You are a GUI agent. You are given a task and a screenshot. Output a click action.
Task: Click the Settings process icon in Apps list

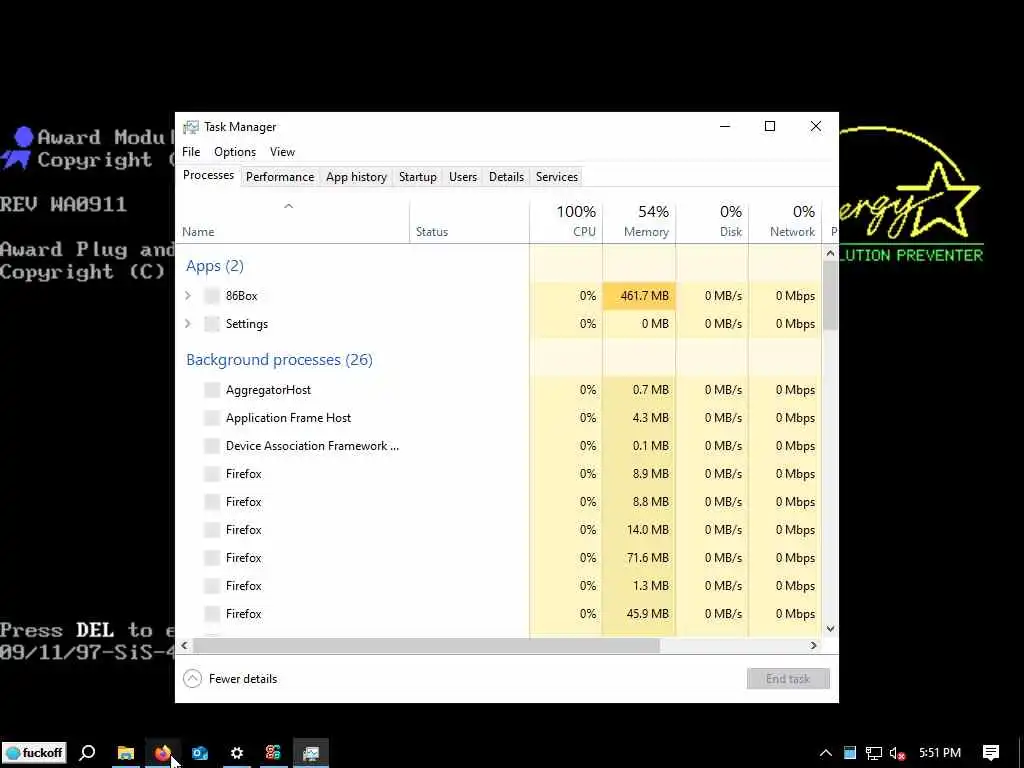tap(212, 324)
